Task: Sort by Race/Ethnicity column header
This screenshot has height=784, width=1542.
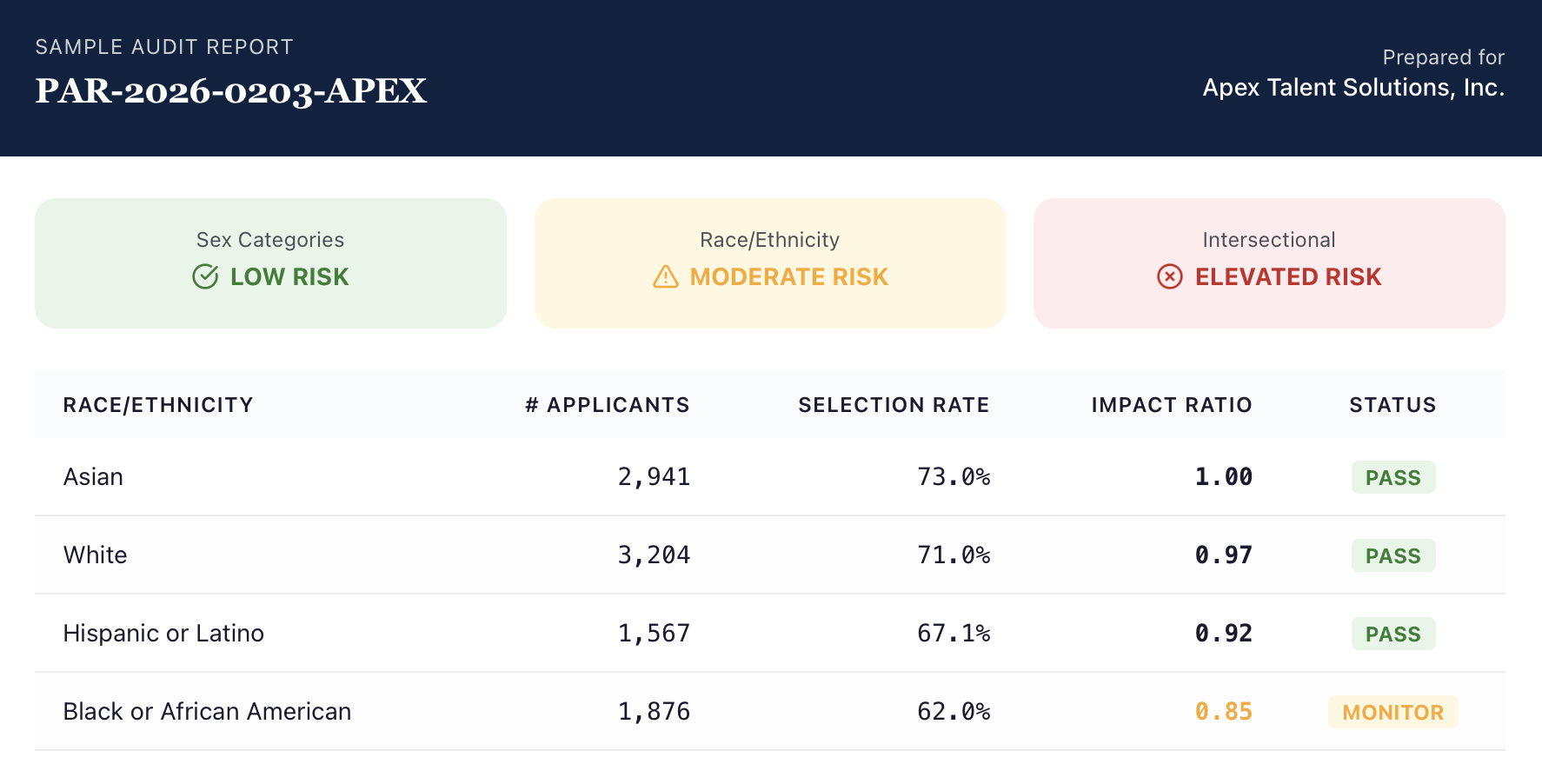Action: pos(158,405)
